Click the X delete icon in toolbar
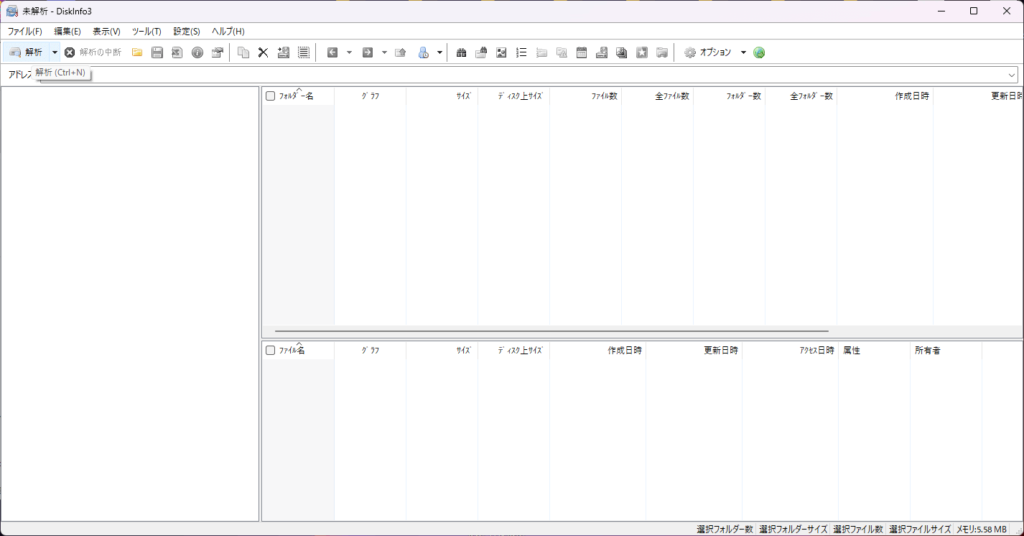1024x536 pixels. point(263,52)
